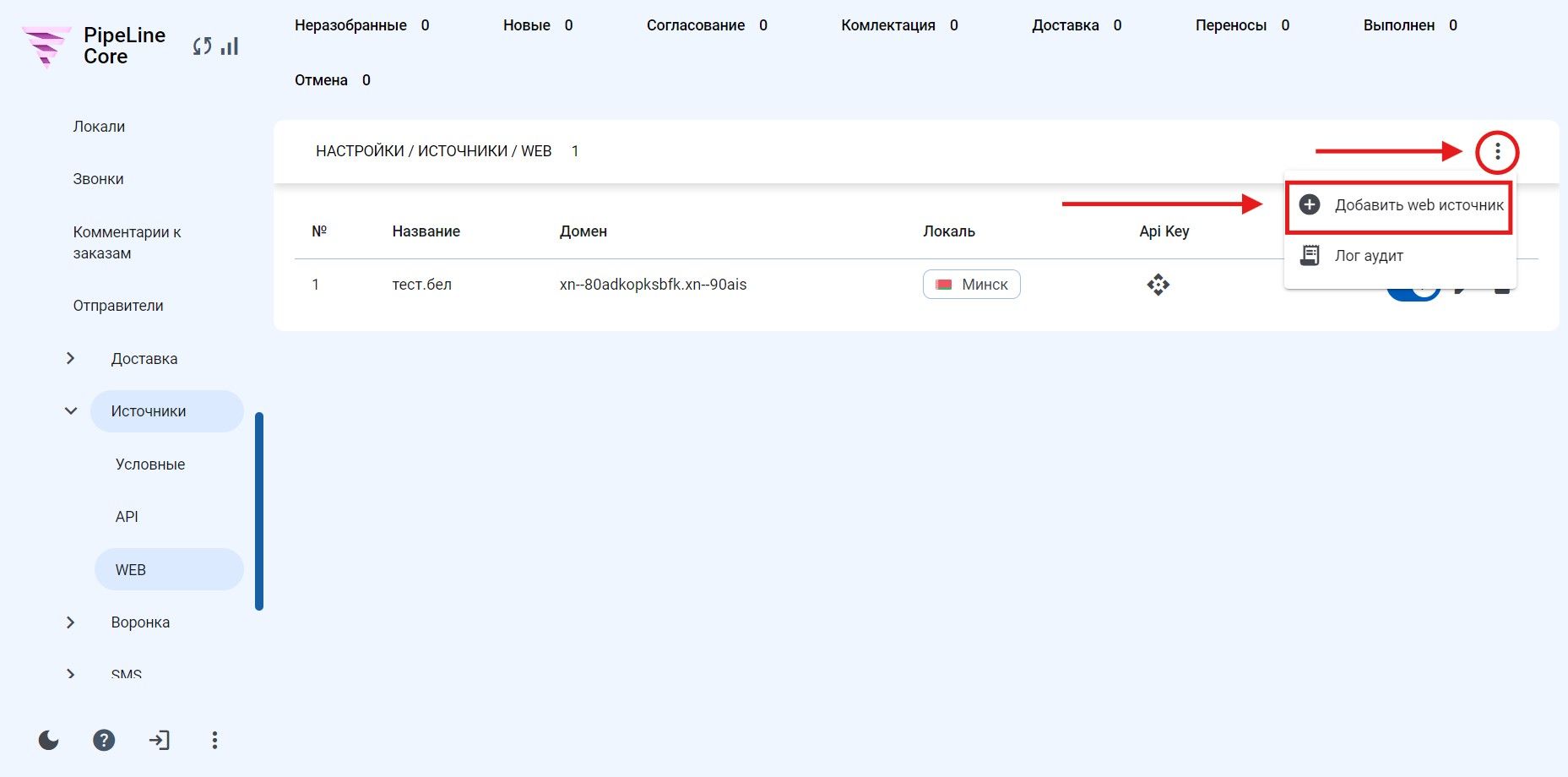This screenshot has height=777, width=1568.
Task: Open the Комлектация orders status
Action: pyautogui.click(x=899, y=25)
